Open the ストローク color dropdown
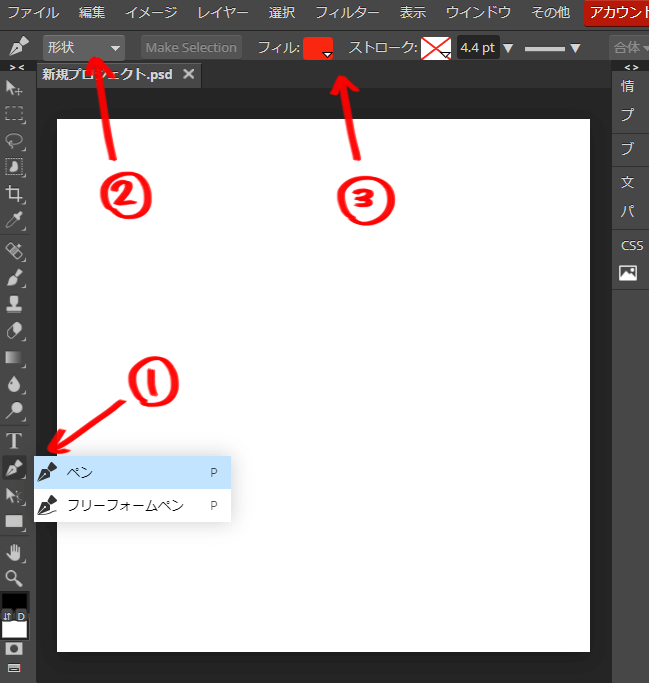Image resolution: width=649 pixels, height=683 pixels. [x=436, y=48]
